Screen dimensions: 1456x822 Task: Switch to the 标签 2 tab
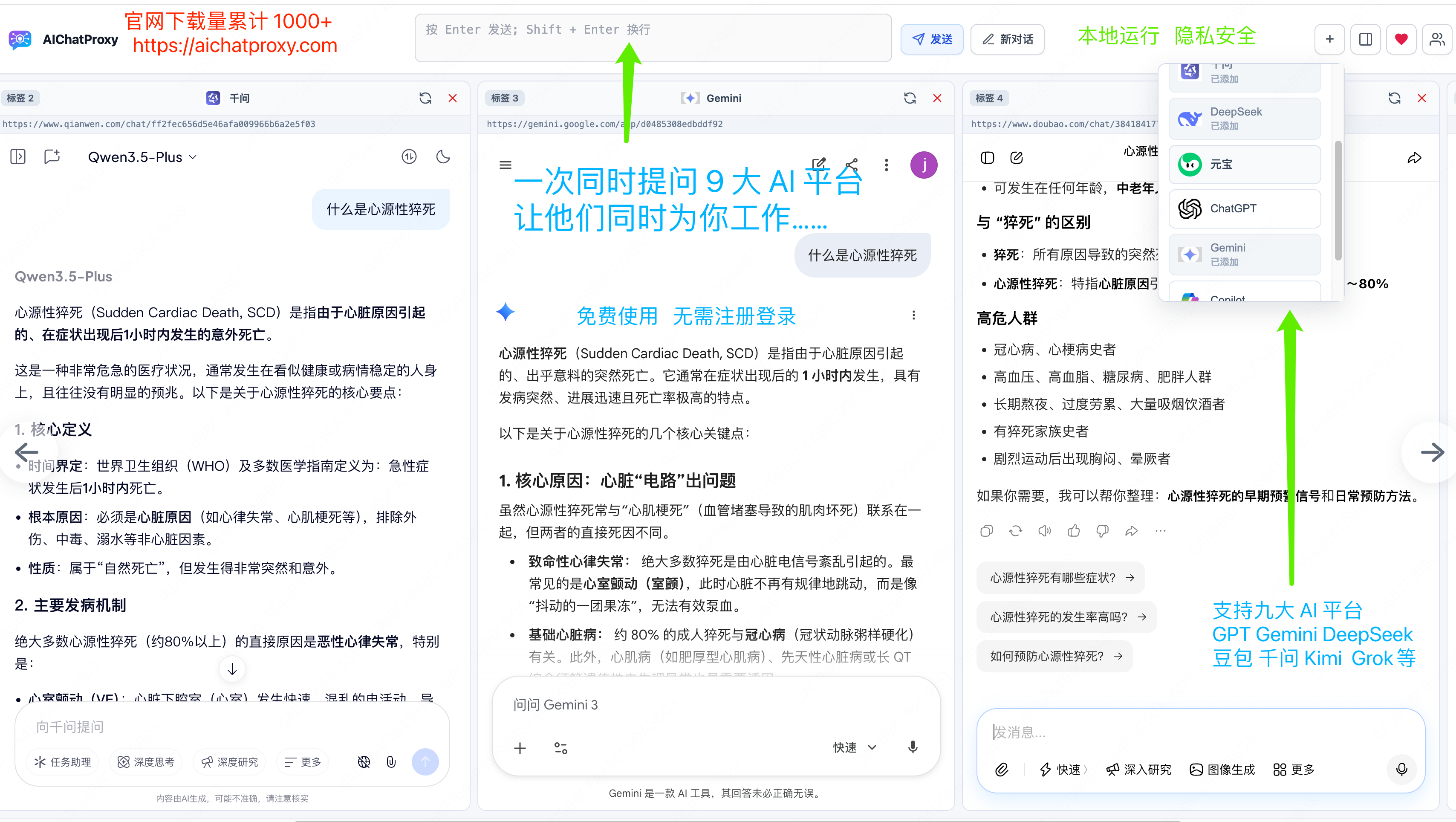(20, 98)
